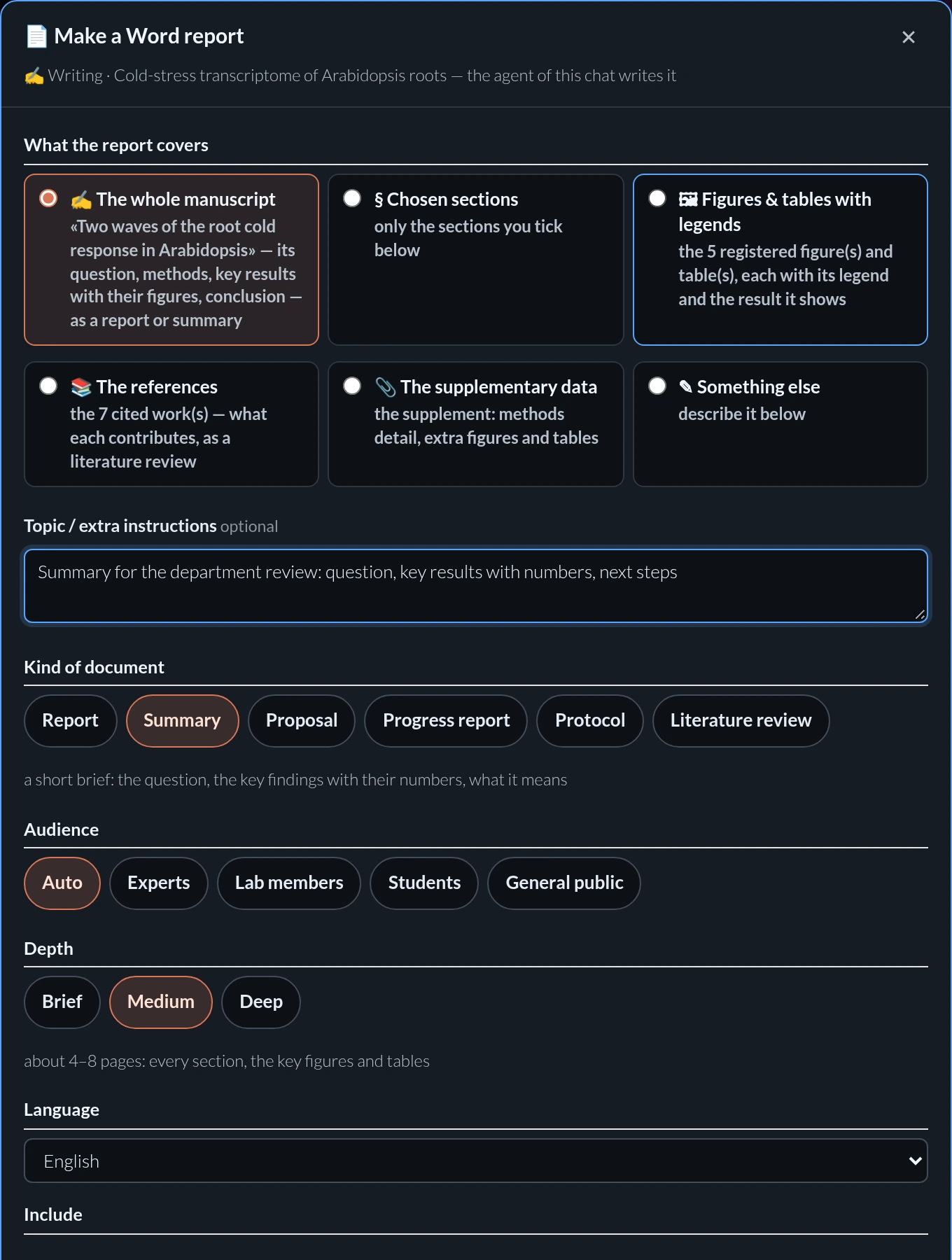Choose Literature review document kind

(741, 721)
